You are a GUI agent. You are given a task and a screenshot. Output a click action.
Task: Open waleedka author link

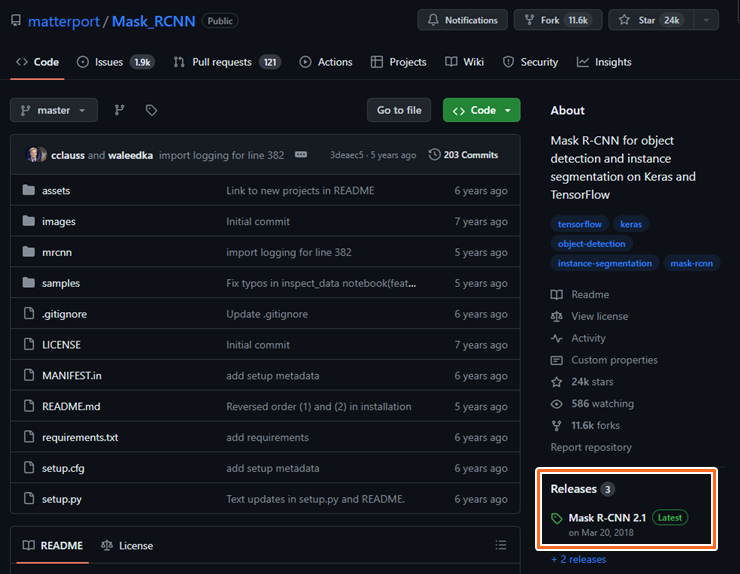130,155
